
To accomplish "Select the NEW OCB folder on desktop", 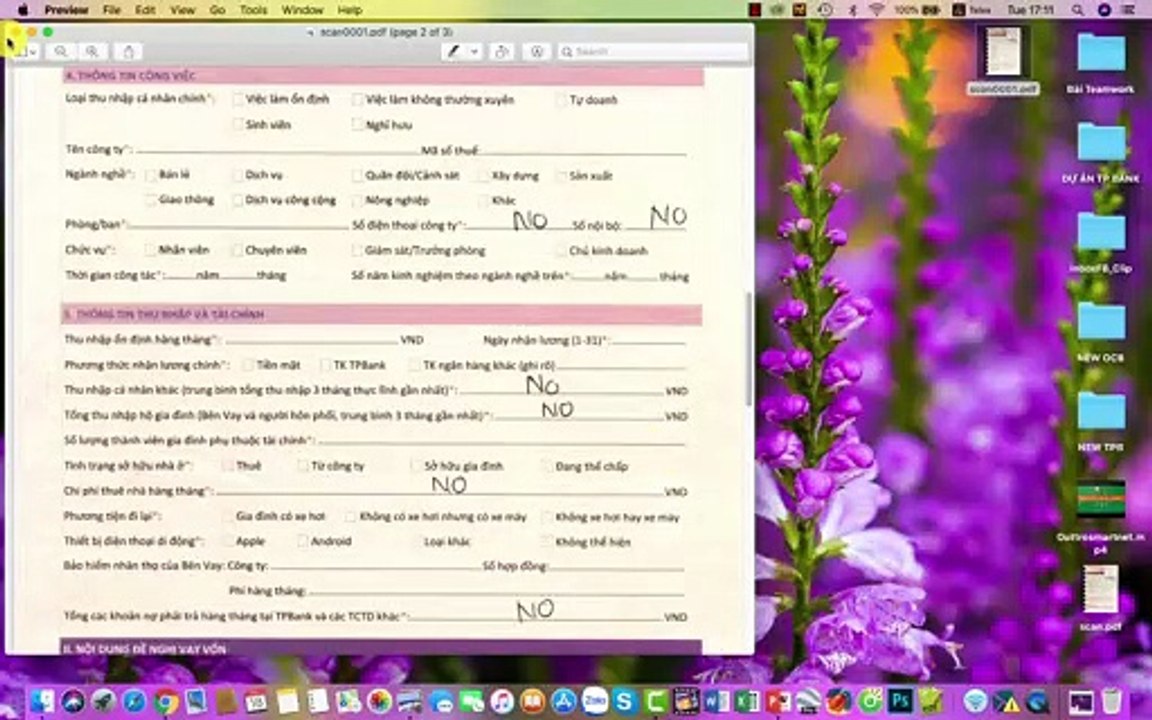I will pyautogui.click(x=1100, y=331).
